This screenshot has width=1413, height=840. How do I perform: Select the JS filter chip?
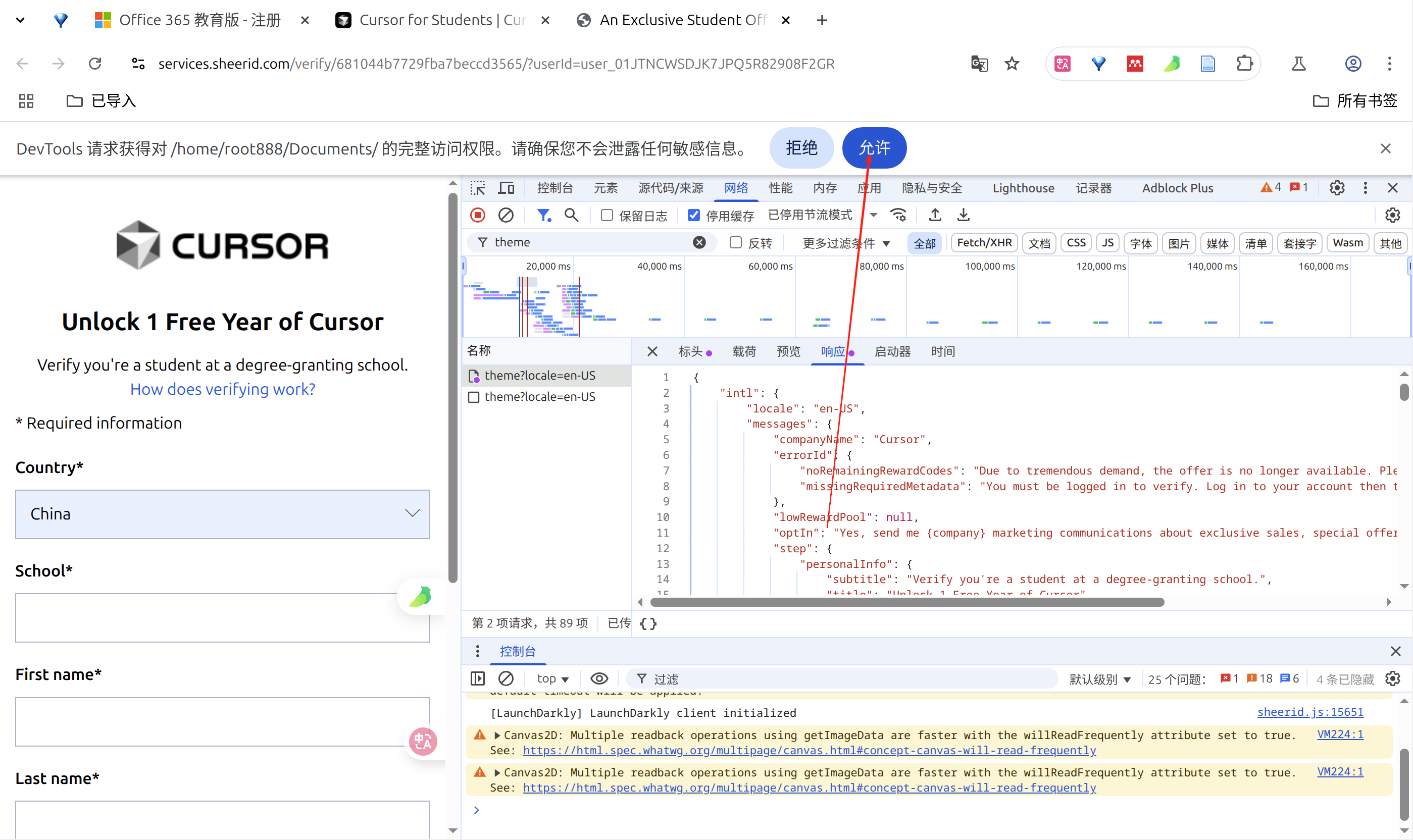pyautogui.click(x=1108, y=243)
